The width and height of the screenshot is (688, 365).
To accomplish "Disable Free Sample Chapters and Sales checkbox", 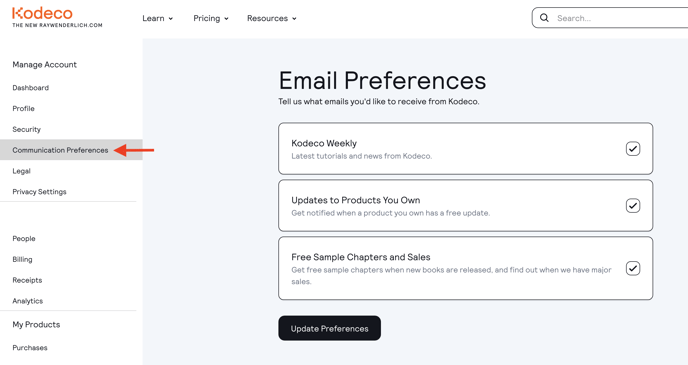I will pos(633,268).
